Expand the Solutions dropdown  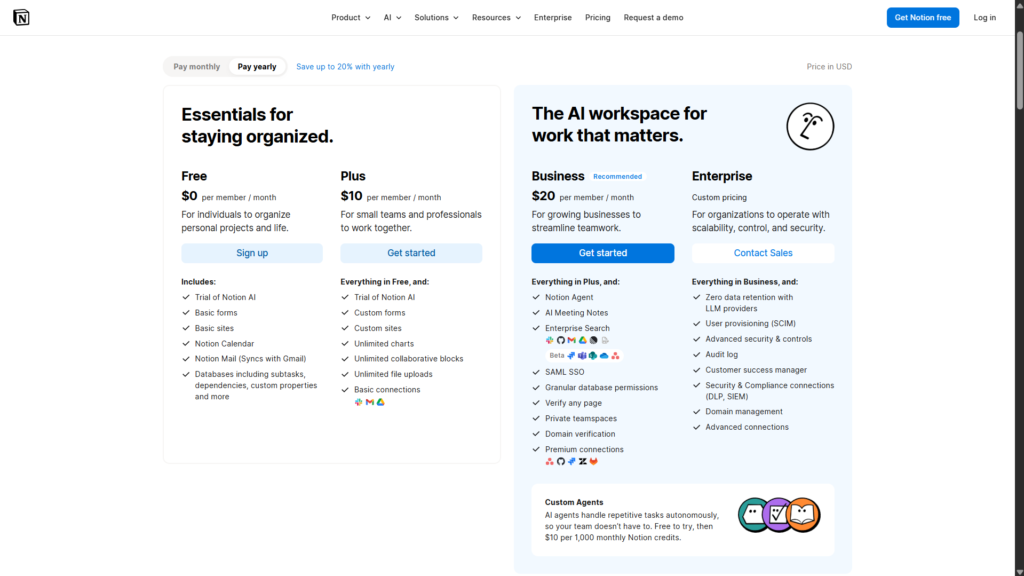[x=436, y=18]
